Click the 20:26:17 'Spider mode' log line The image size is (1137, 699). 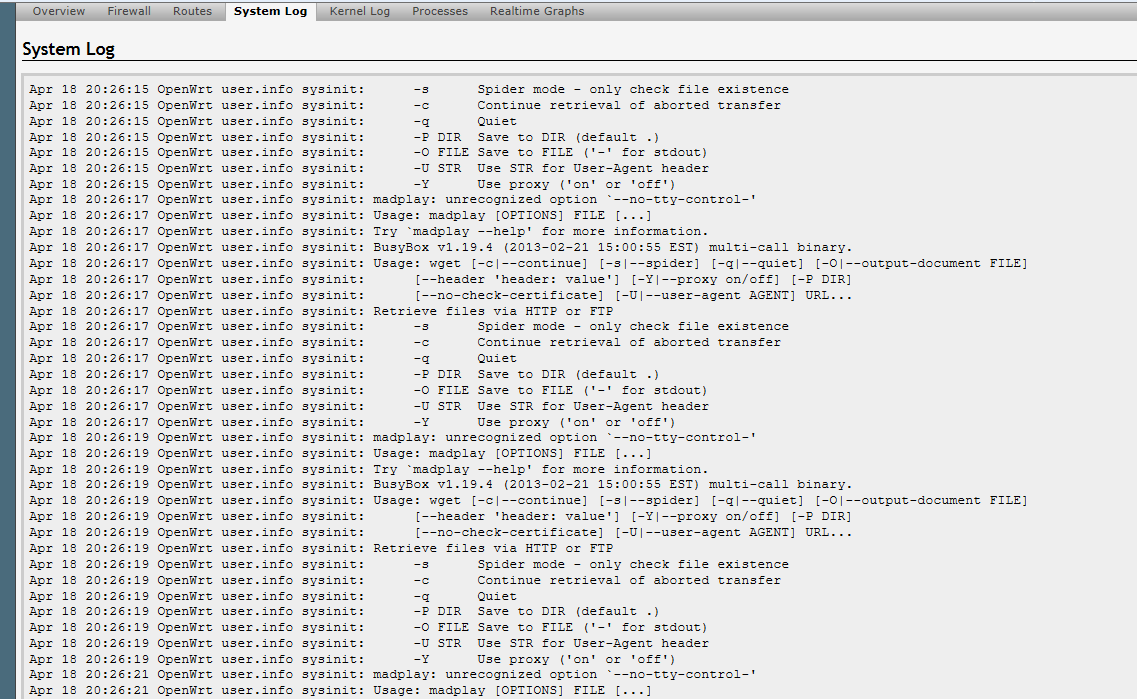point(409,326)
